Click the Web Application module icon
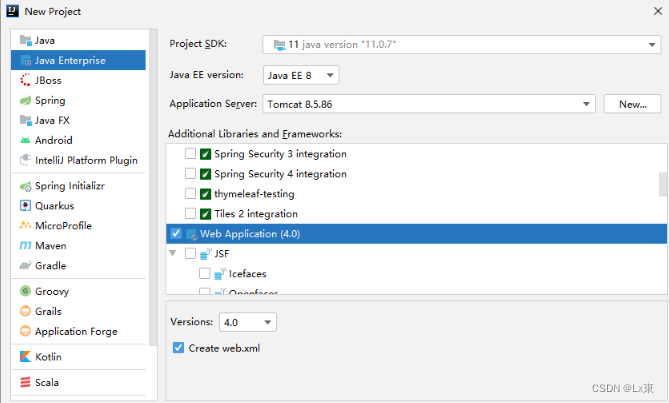Image resolution: width=669 pixels, height=403 pixels. coord(192,234)
